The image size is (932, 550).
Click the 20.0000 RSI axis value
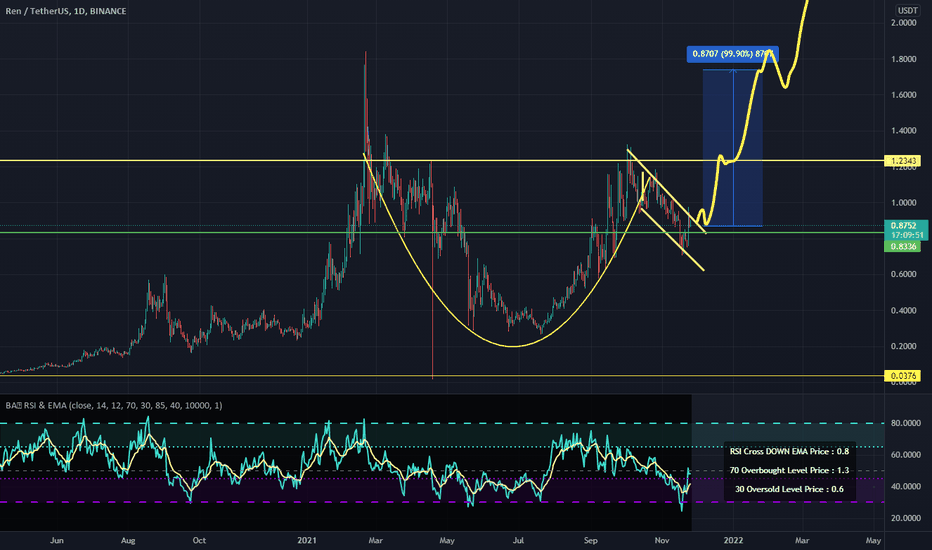point(905,518)
